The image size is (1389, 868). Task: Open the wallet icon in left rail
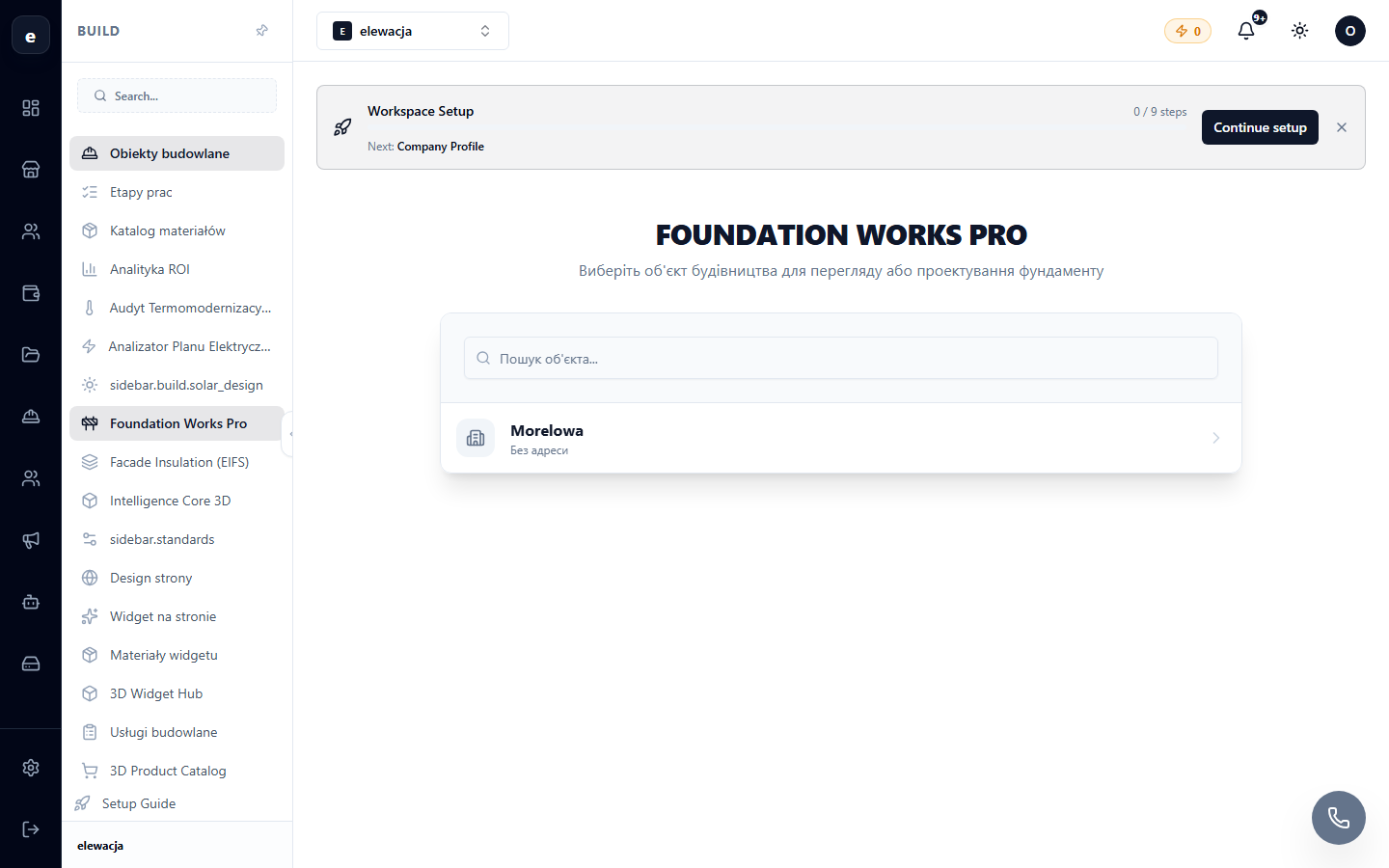[x=31, y=293]
